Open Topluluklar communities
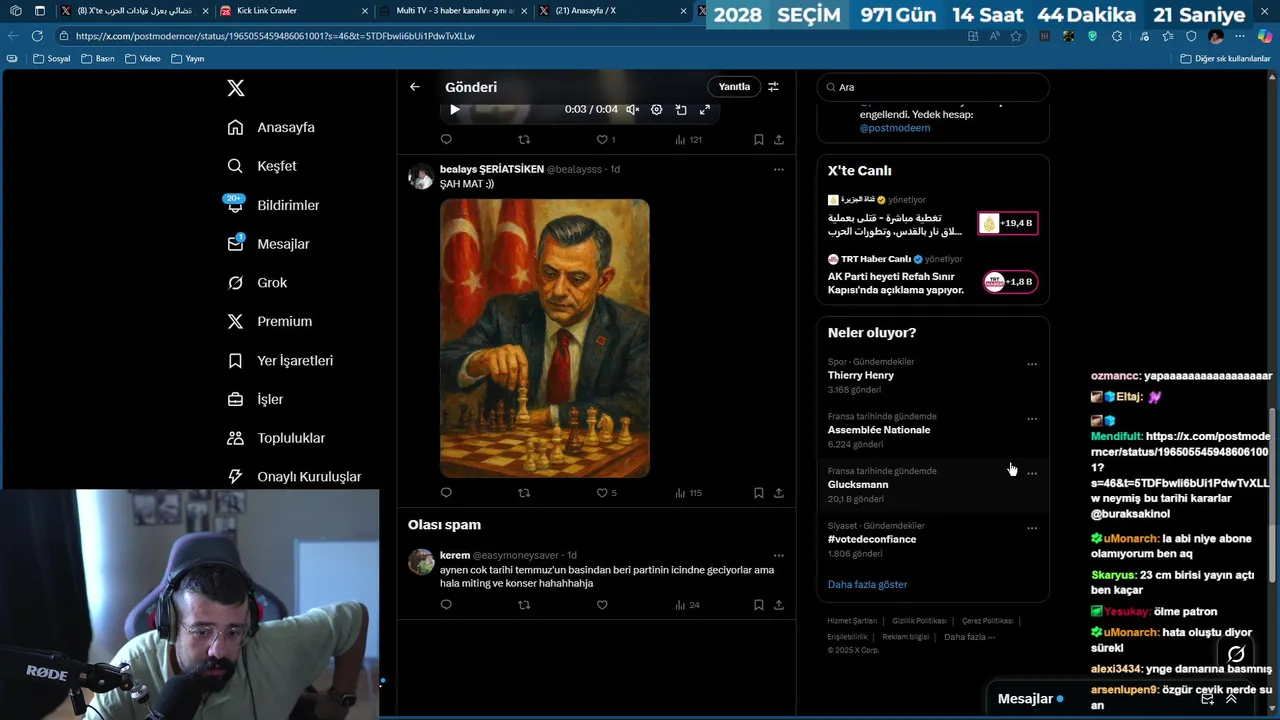 click(x=276, y=438)
